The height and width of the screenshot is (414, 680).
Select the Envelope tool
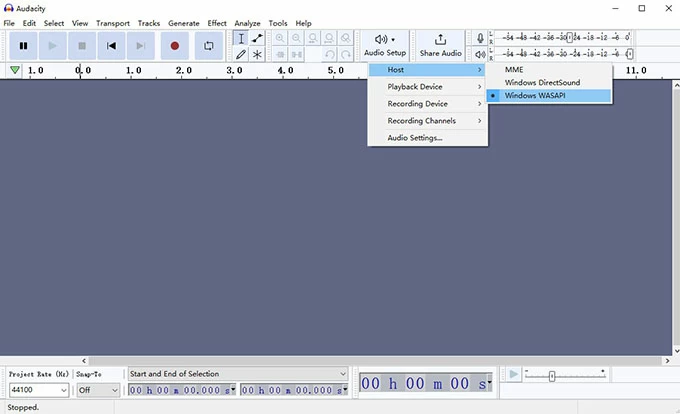click(257, 38)
